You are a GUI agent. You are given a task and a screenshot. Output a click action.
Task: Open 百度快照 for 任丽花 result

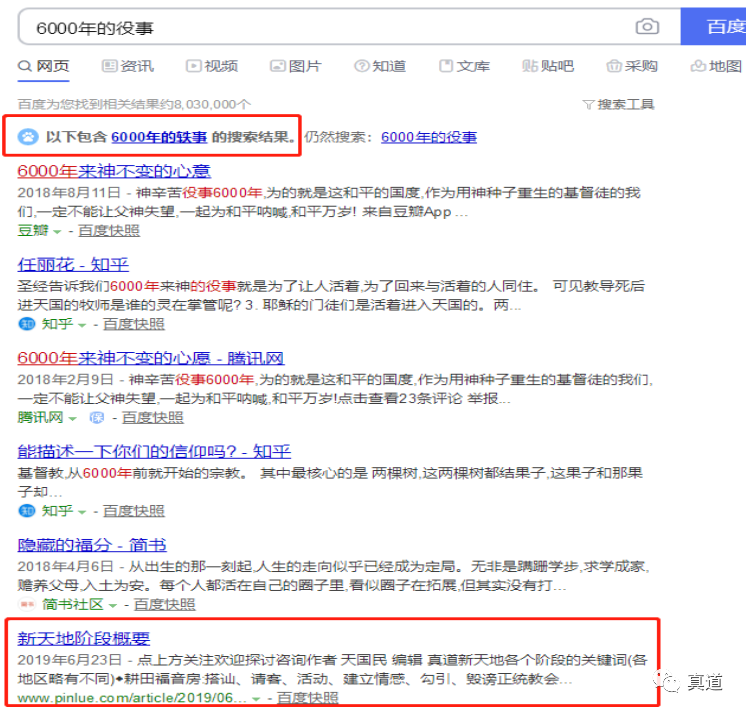point(134,324)
